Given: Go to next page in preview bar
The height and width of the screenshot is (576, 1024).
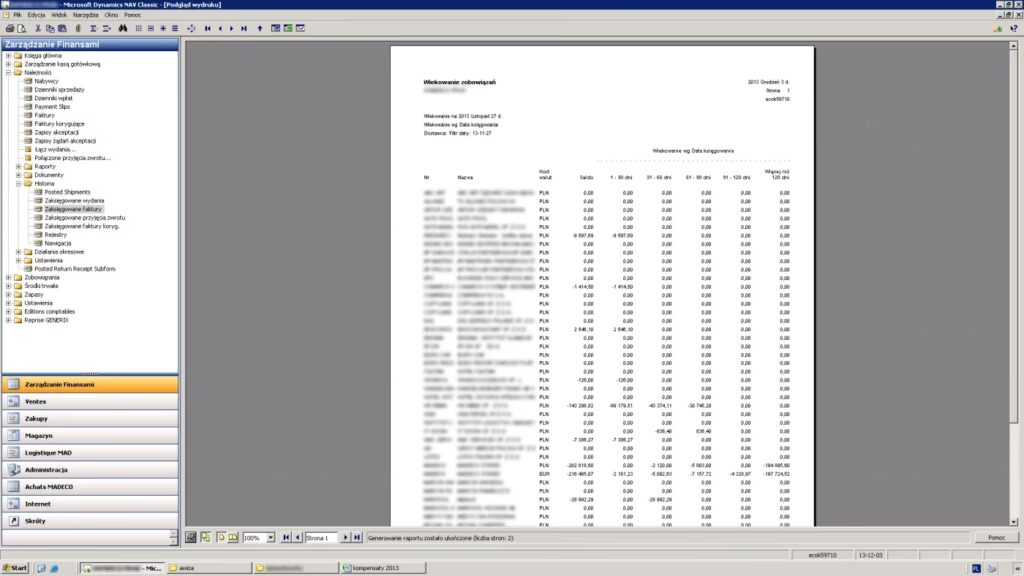Looking at the screenshot, I should [346, 538].
